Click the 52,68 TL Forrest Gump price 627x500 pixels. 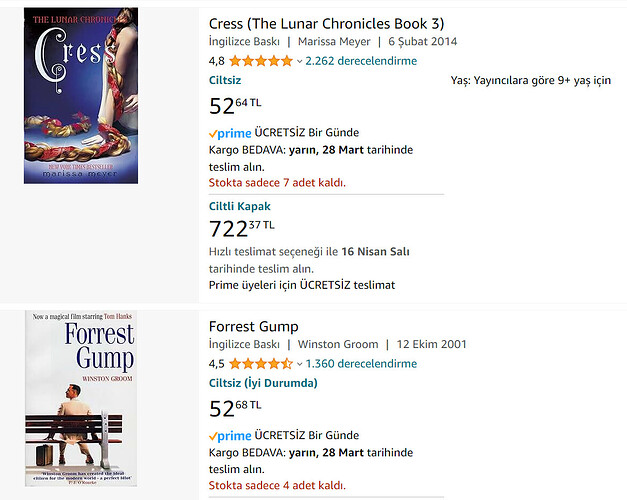pyautogui.click(x=235, y=409)
